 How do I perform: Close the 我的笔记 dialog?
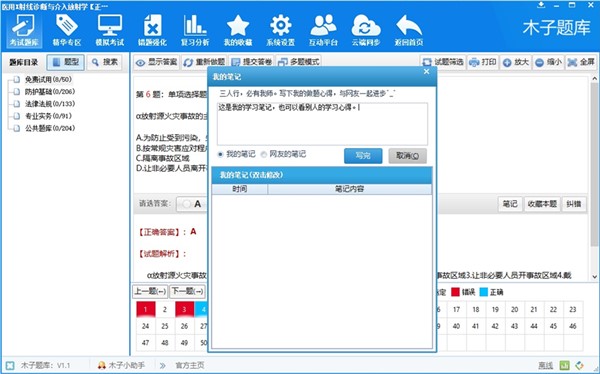[x=427, y=72]
